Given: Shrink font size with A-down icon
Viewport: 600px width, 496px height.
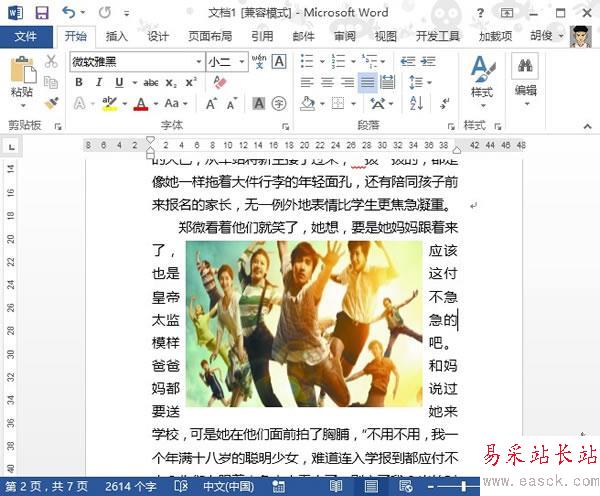Looking at the screenshot, I should (232, 103).
